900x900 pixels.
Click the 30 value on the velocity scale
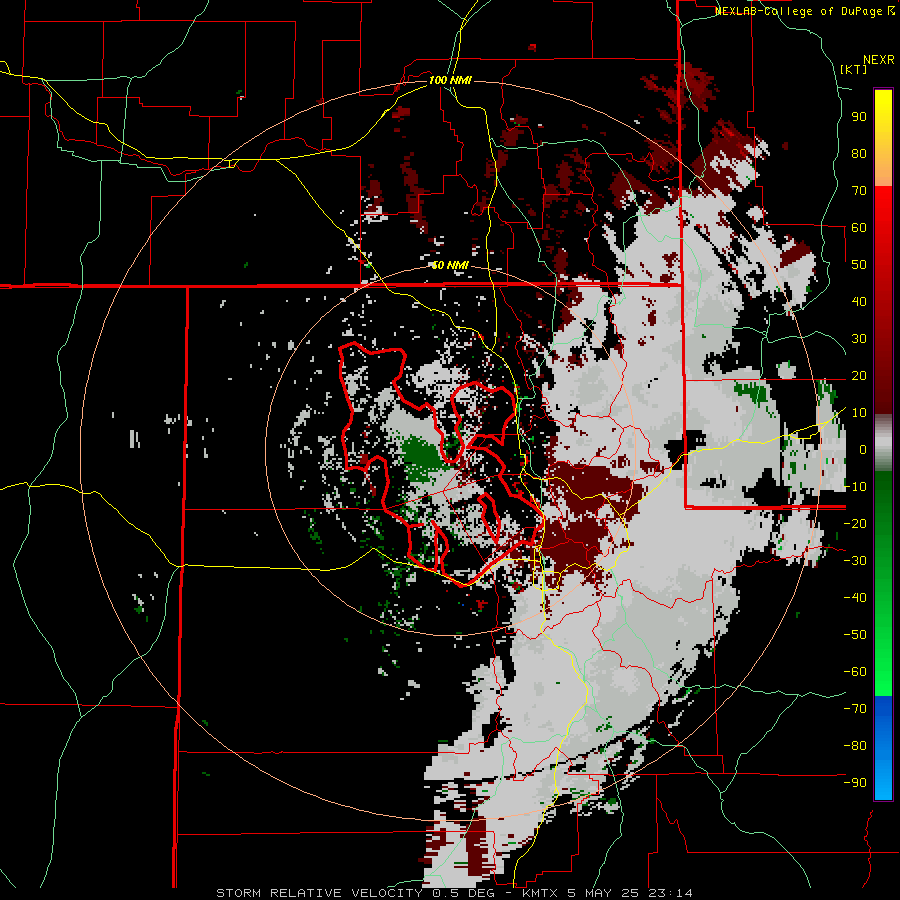(x=859, y=339)
